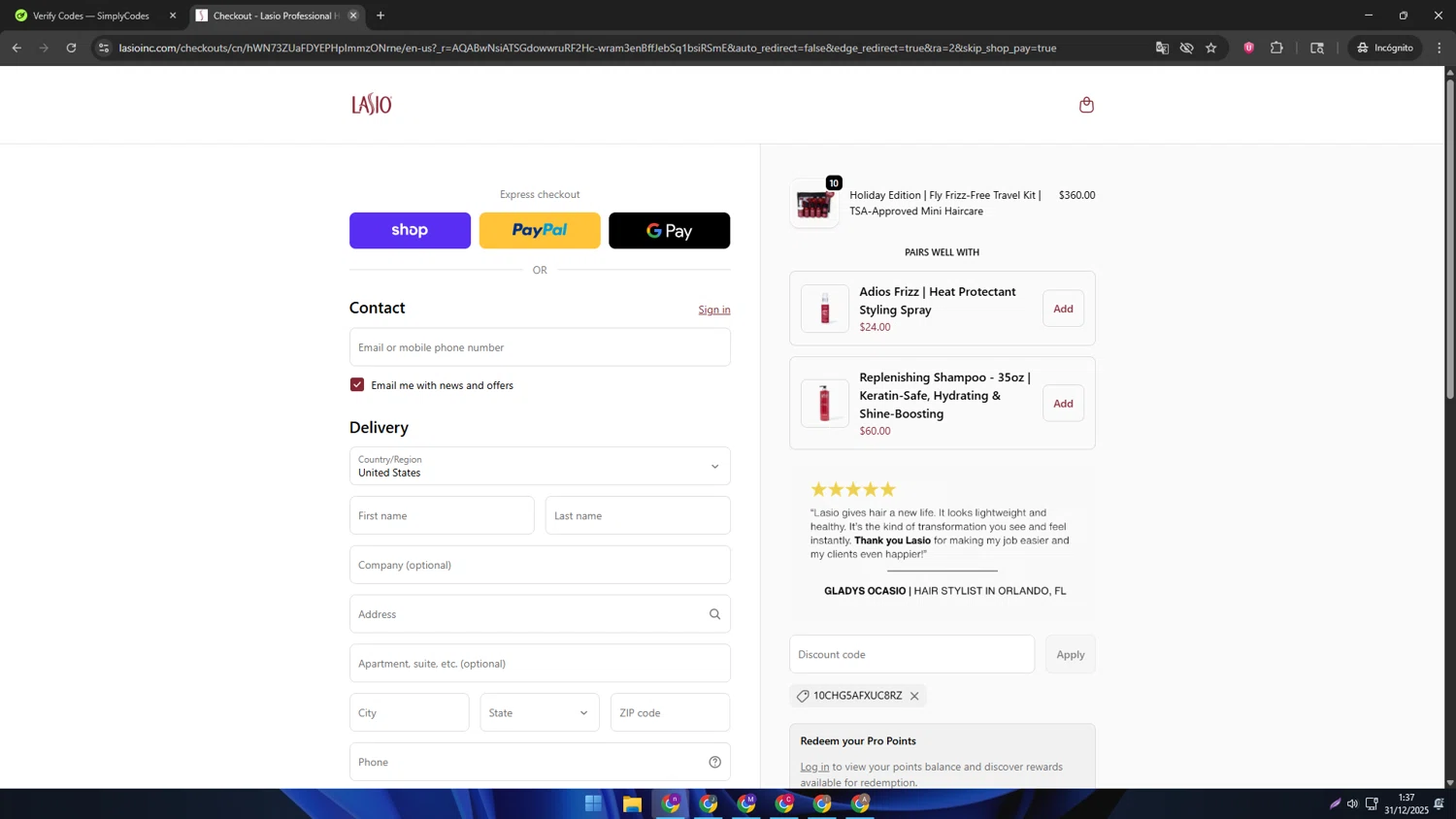Click the translate page icon
Screen dimensions: 1456x819
tap(1162, 48)
